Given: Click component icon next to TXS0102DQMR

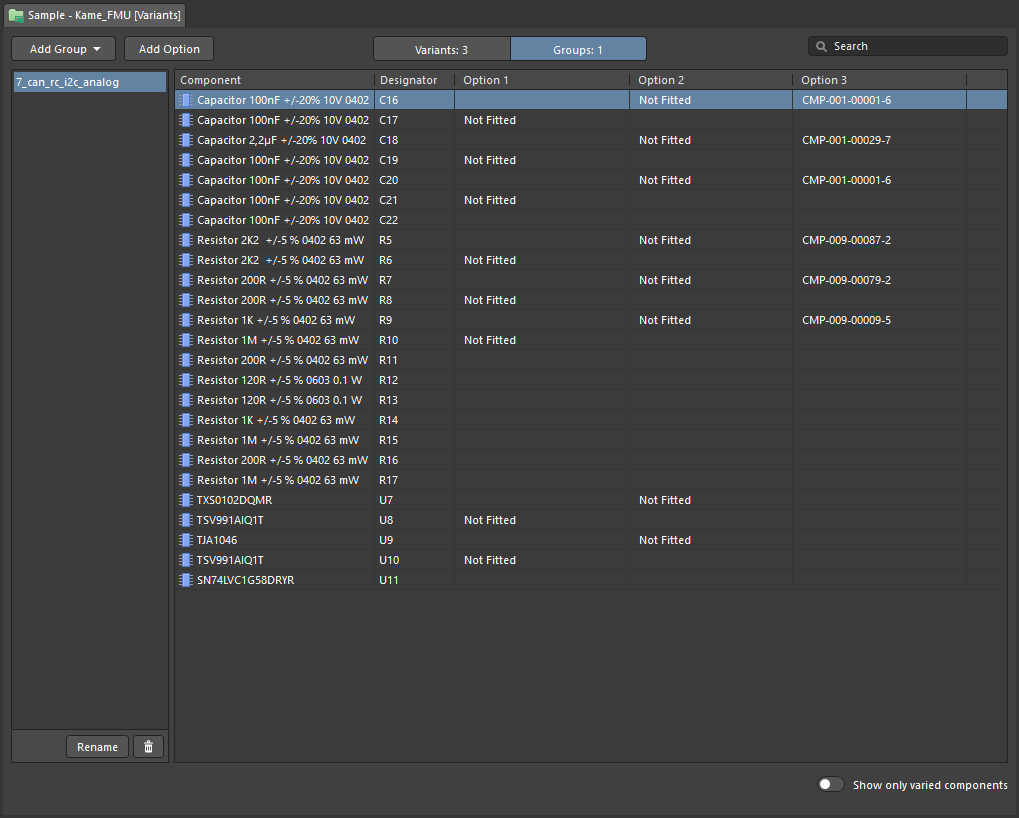Looking at the screenshot, I should pyautogui.click(x=185, y=500).
